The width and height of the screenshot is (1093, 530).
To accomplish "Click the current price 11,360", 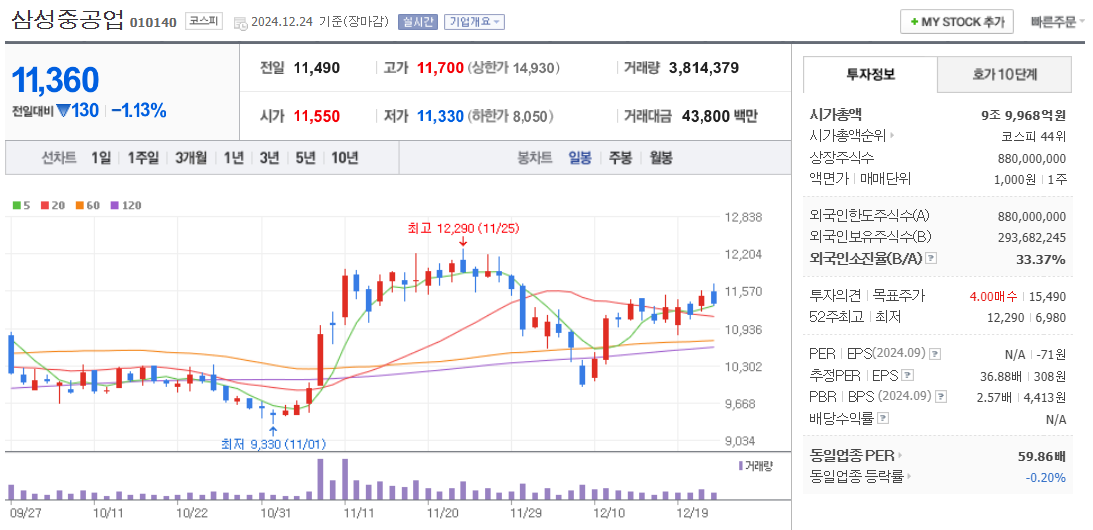I will (x=56, y=81).
